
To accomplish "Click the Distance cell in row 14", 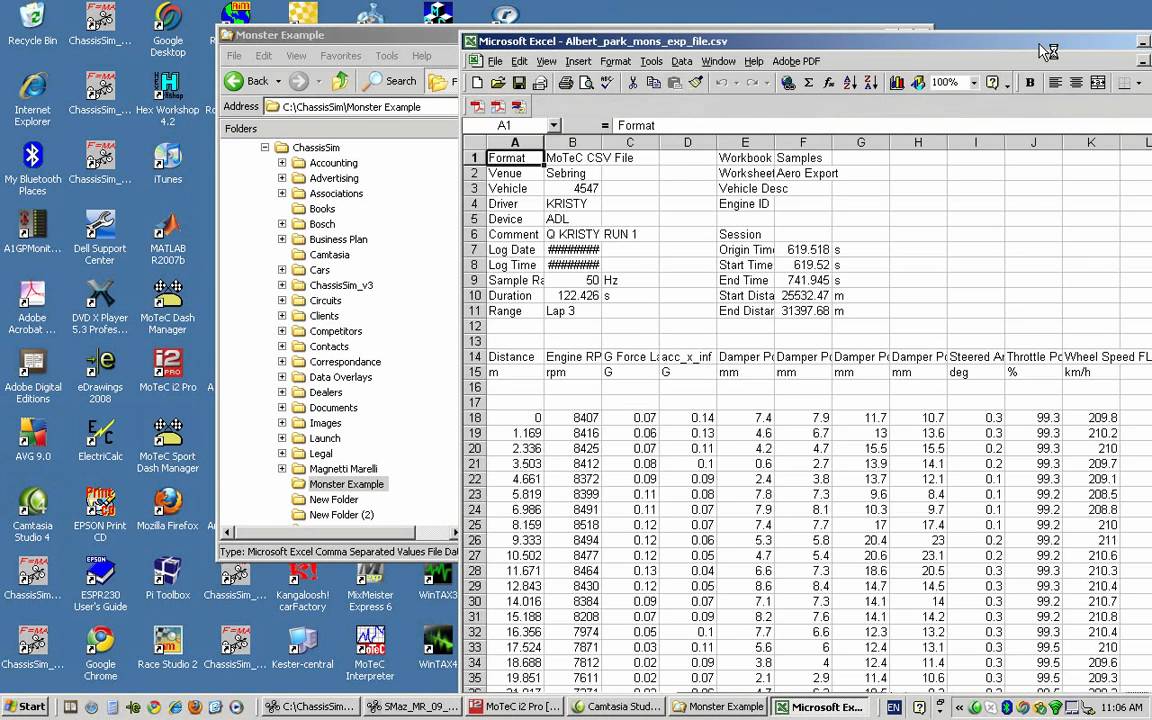I will [514, 357].
